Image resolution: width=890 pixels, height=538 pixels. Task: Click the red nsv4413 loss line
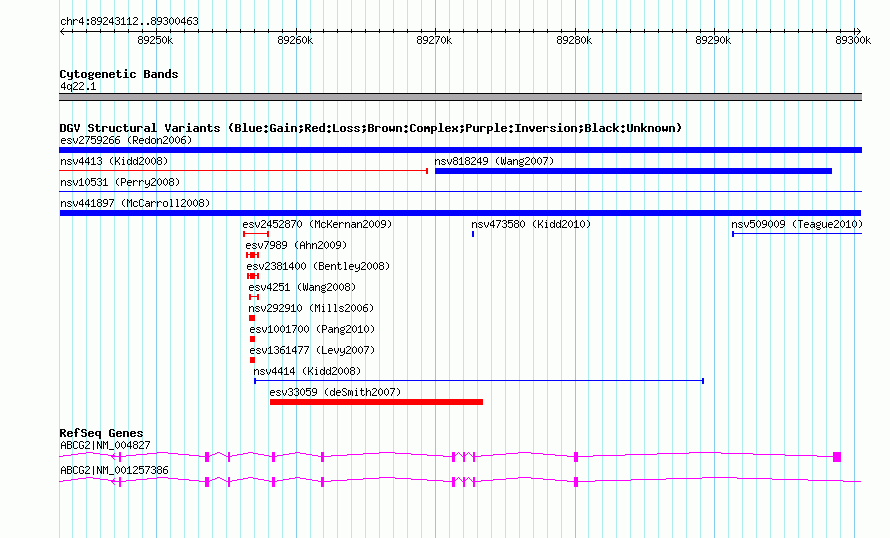pyautogui.click(x=244, y=170)
